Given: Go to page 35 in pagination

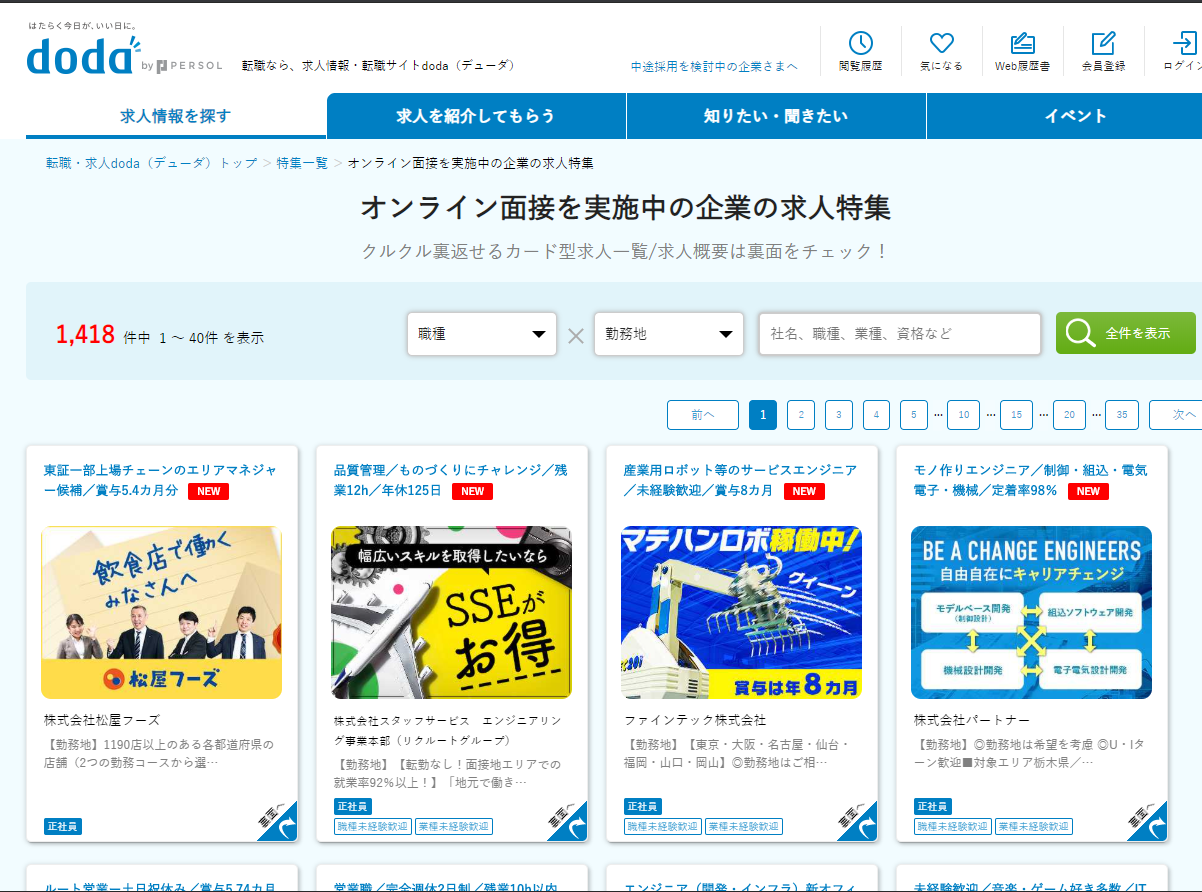Looking at the screenshot, I should pyautogui.click(x=1122, y=415).
